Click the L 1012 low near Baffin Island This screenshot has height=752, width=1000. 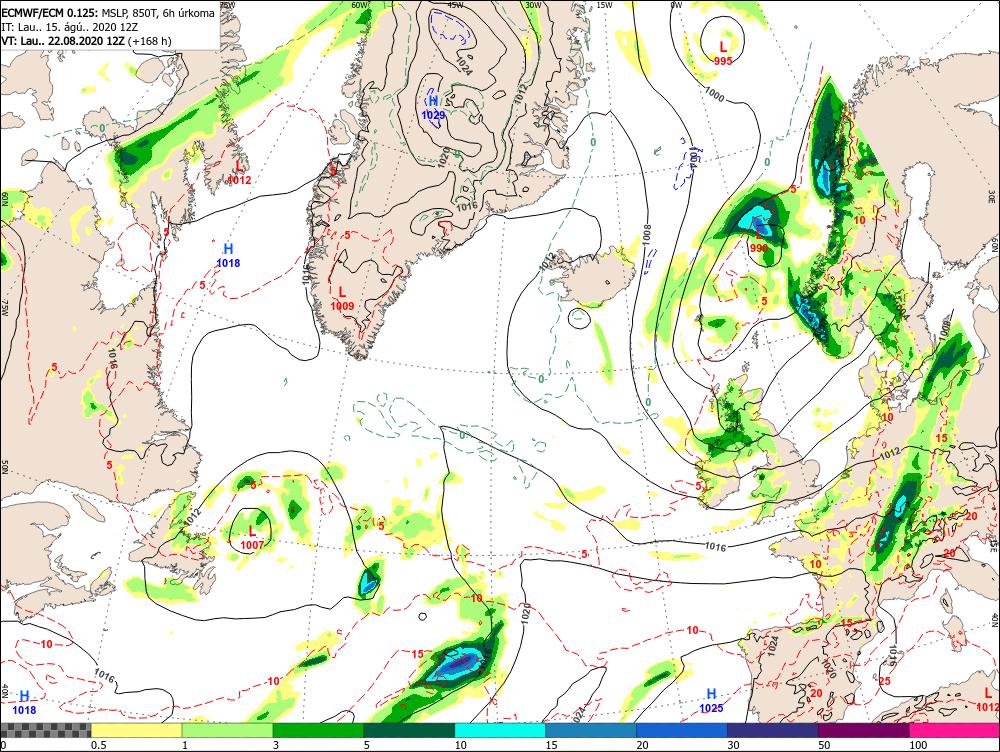pos(239,172)
